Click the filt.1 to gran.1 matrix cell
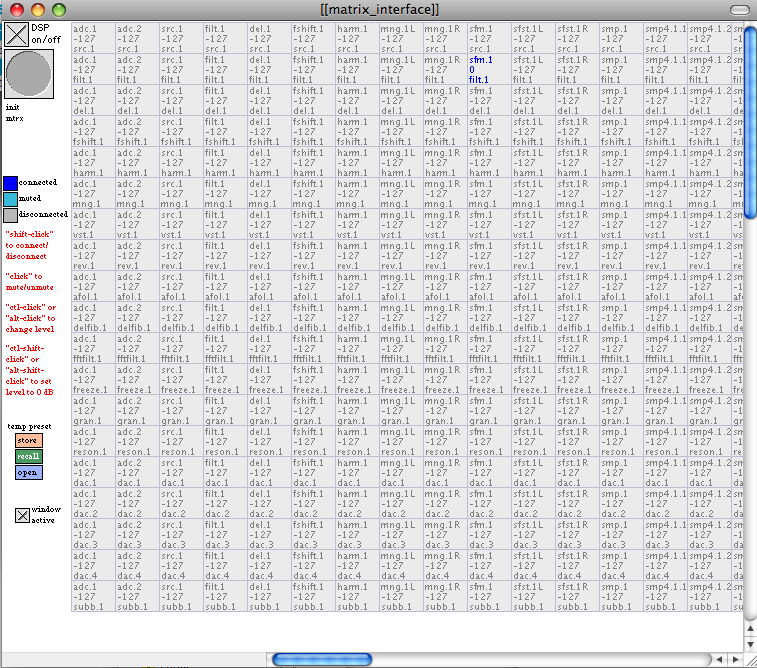The image size is (757, 668). click(224, 410)
